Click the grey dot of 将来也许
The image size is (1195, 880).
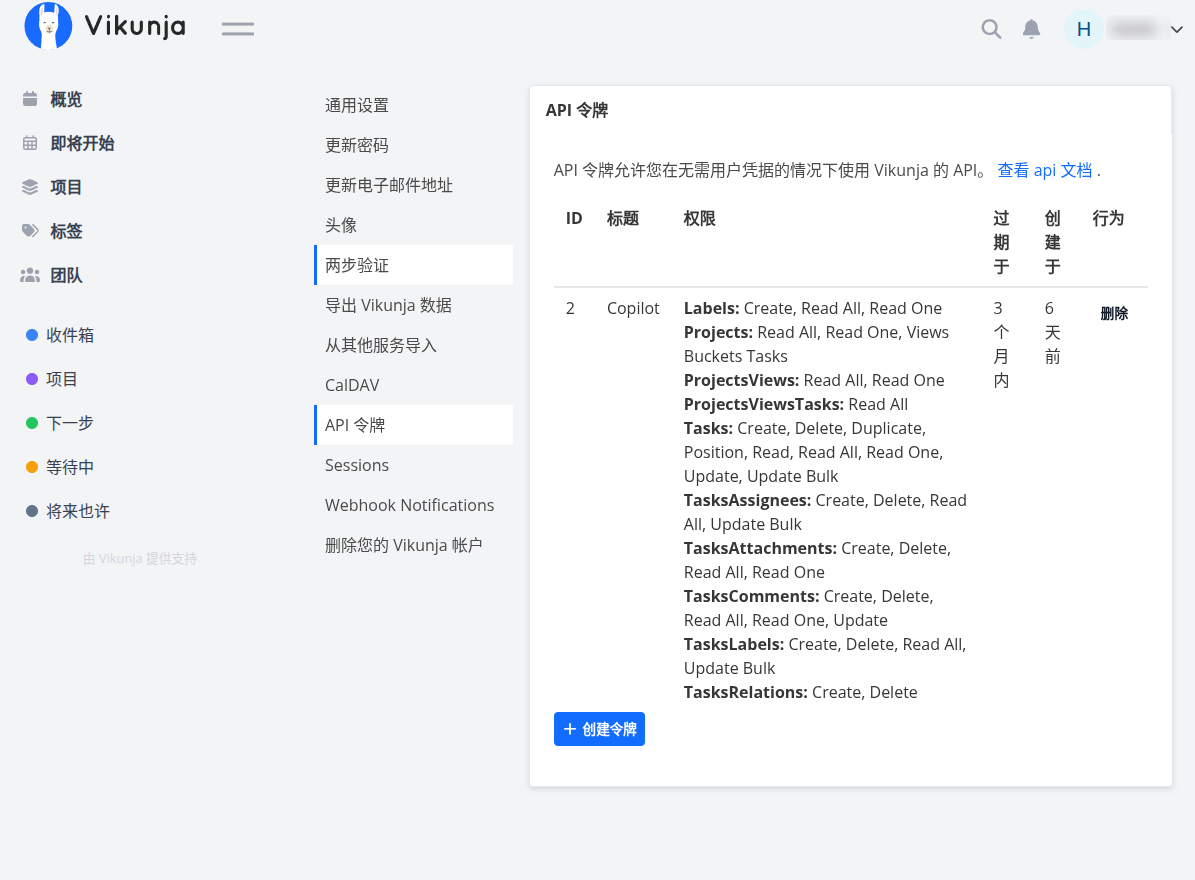[32, 511]
